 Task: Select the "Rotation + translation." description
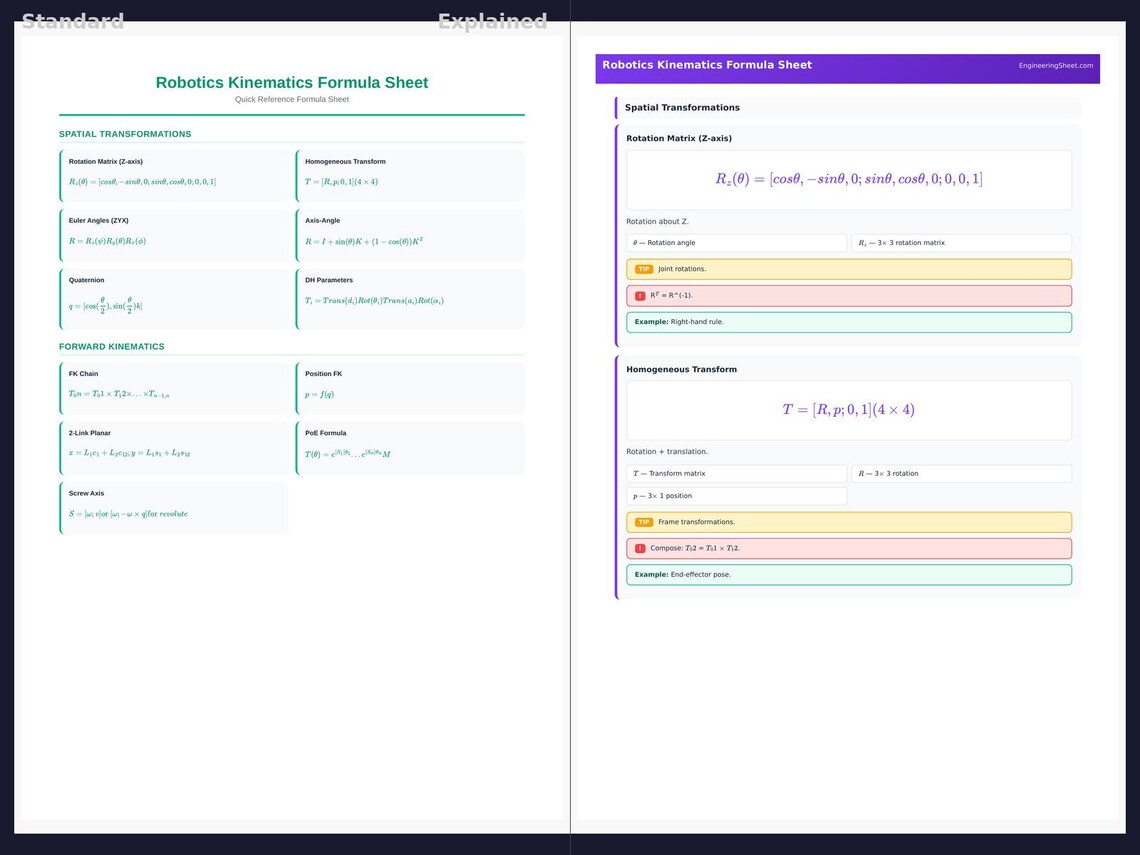click(667, 451)
